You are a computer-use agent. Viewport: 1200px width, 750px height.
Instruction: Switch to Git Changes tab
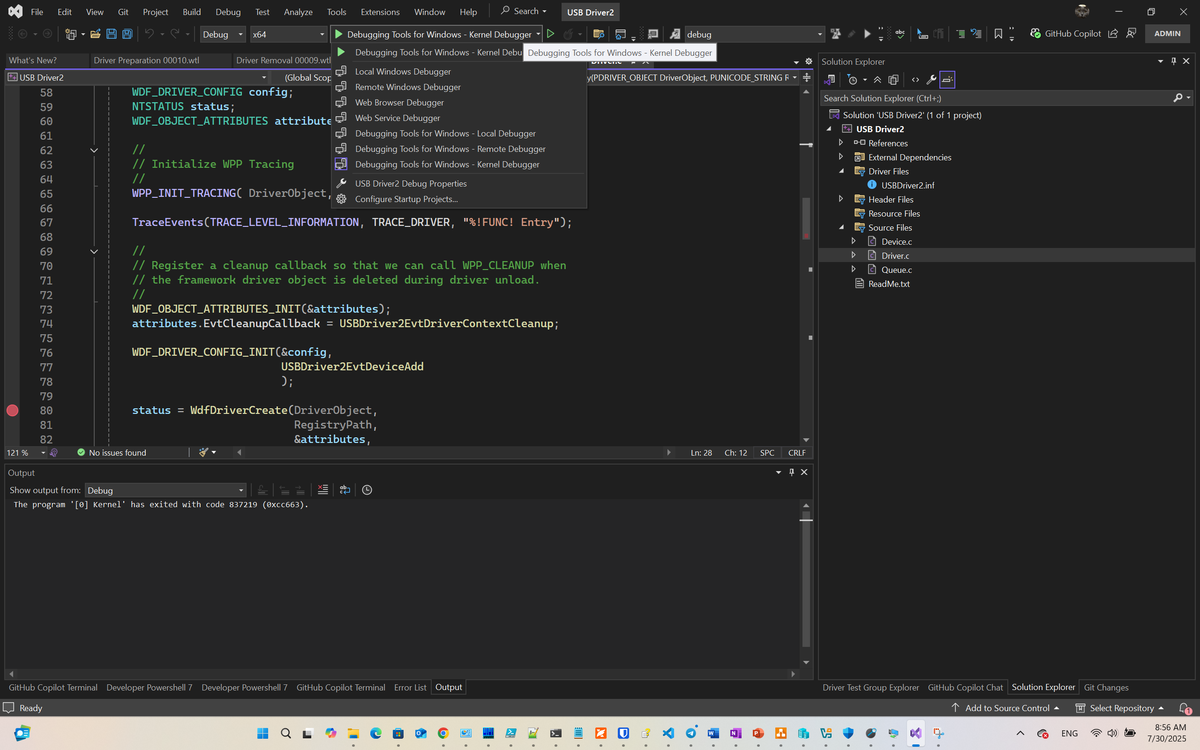click(x=1106, y=688)
